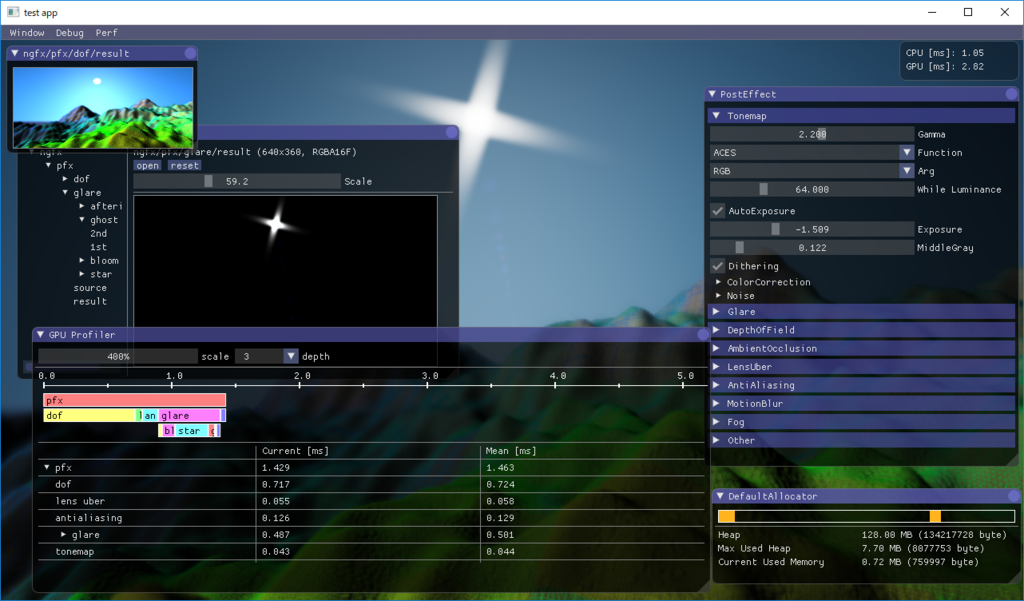Viewport: 1024px width, 601px height.
Task: Open the profiler depth dropdown
Action: coord(266,356)
